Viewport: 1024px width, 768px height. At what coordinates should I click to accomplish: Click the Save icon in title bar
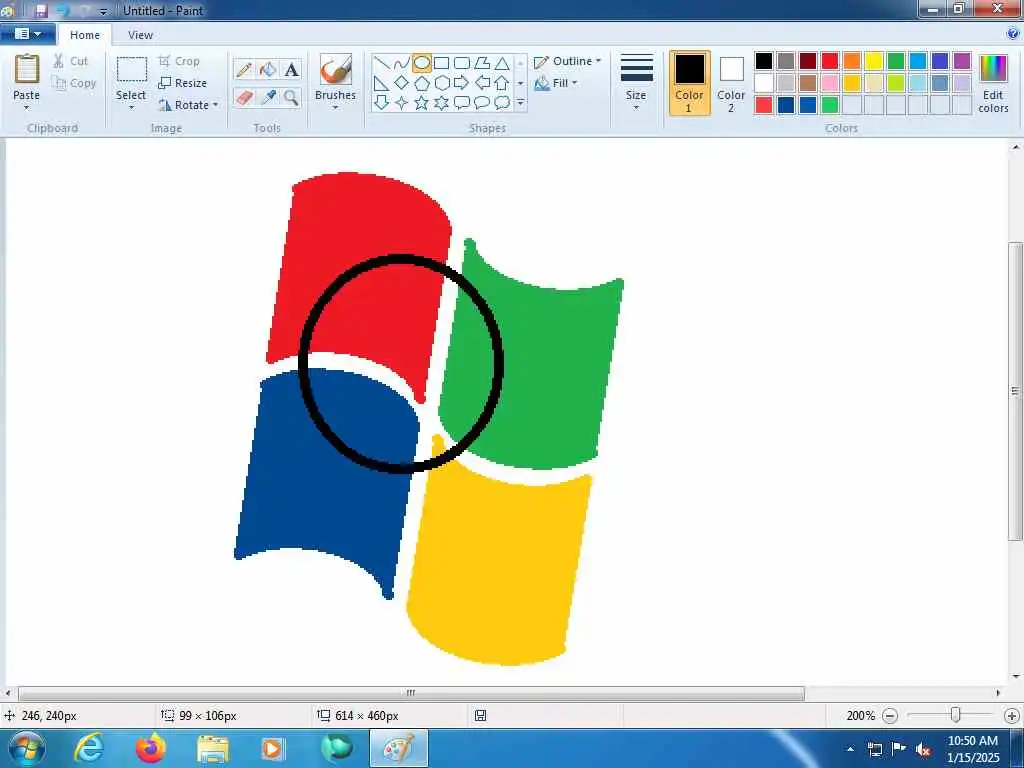coord(40,10)
